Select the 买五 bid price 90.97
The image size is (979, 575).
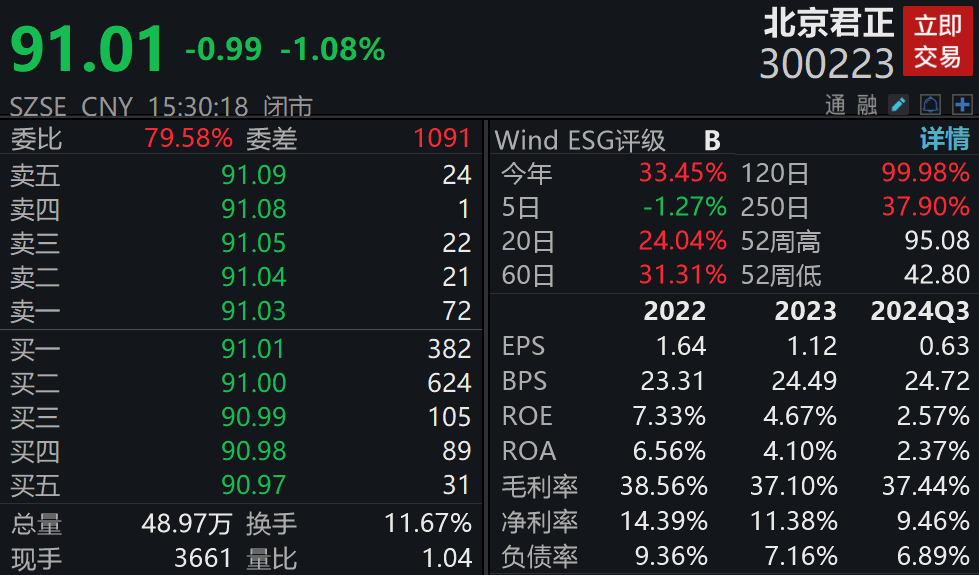click(253, 485)
